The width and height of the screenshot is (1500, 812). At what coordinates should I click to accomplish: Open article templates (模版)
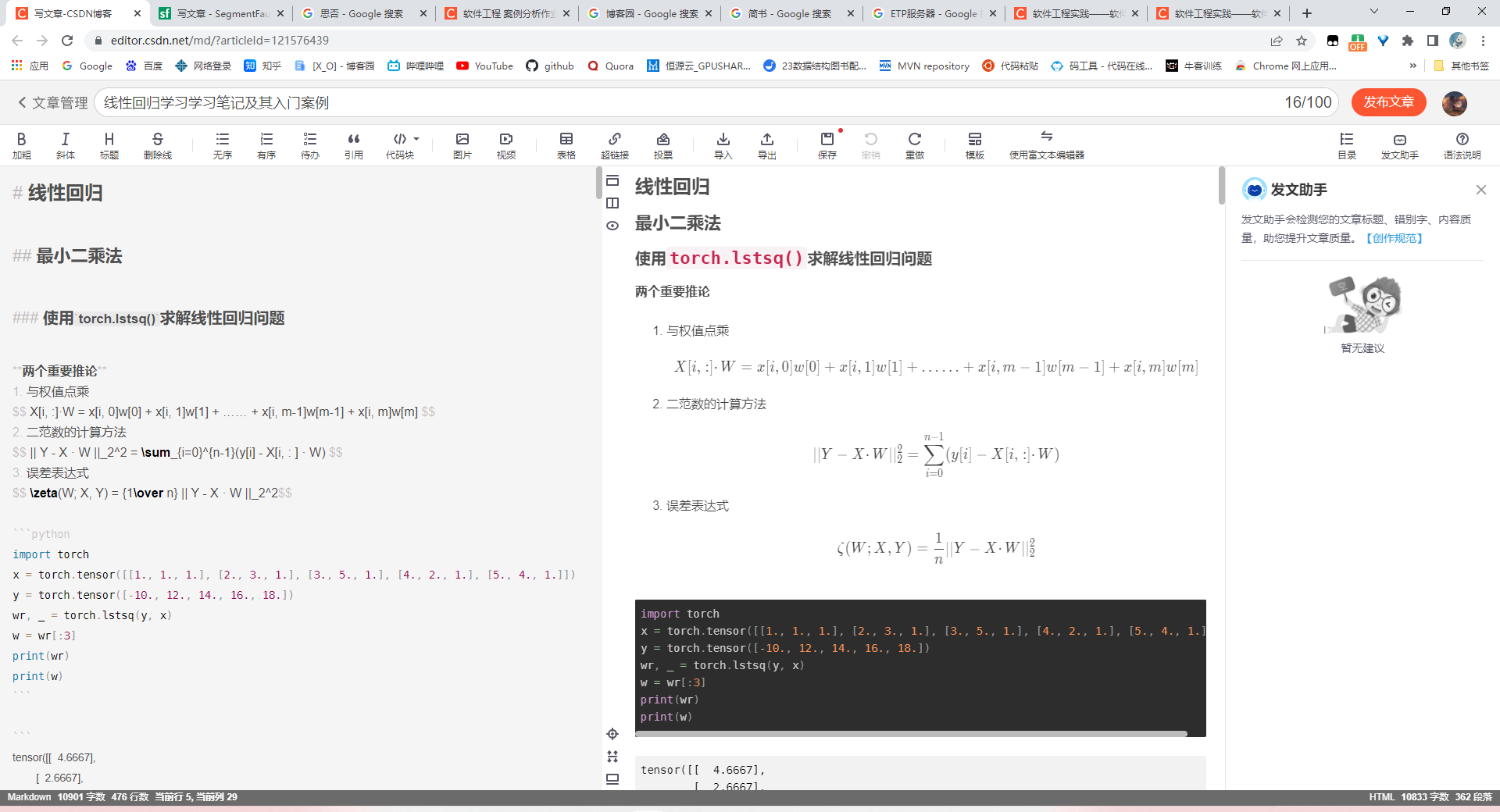pos(975,145)
